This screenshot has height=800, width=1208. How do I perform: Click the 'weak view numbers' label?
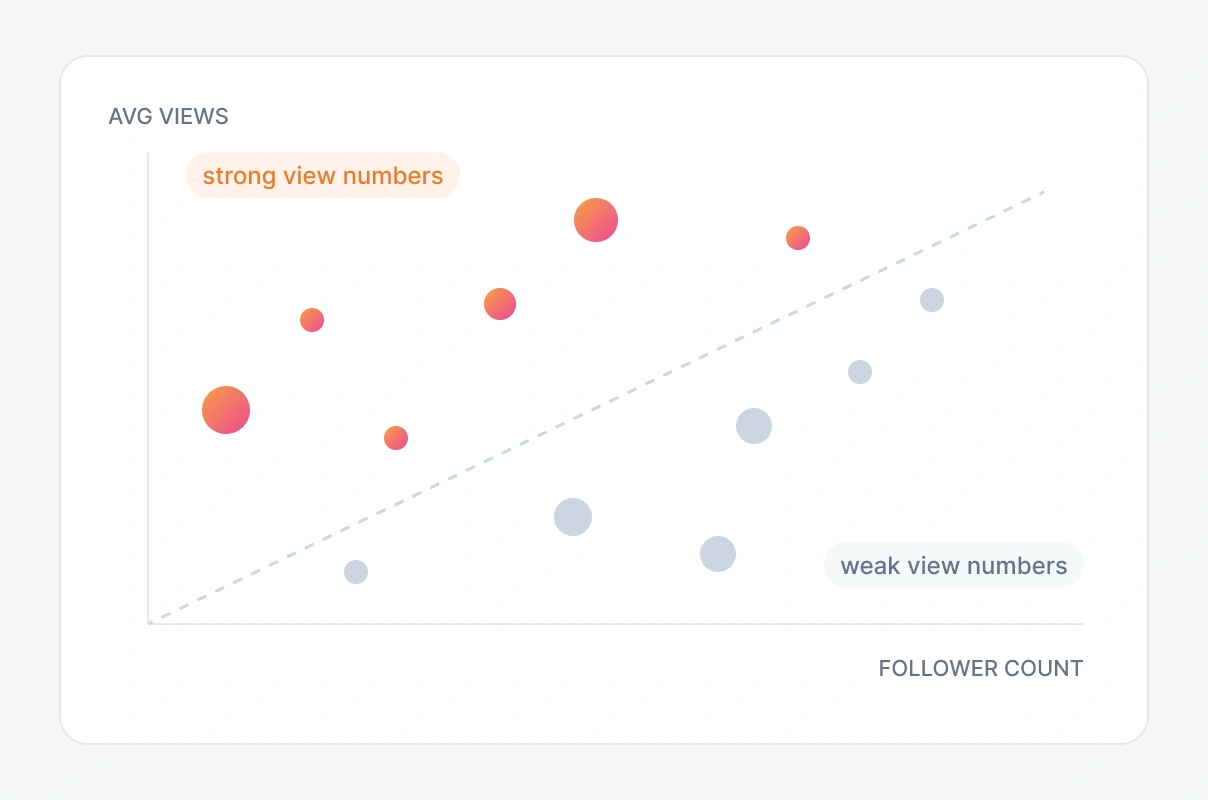[x=954, y=566]
